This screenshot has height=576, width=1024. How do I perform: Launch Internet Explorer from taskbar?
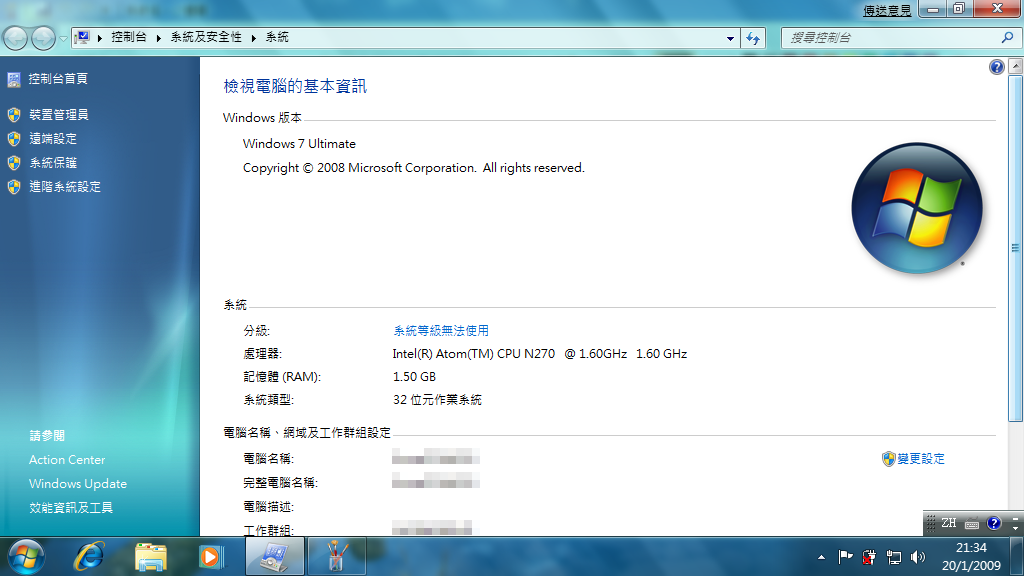(89, 557)
